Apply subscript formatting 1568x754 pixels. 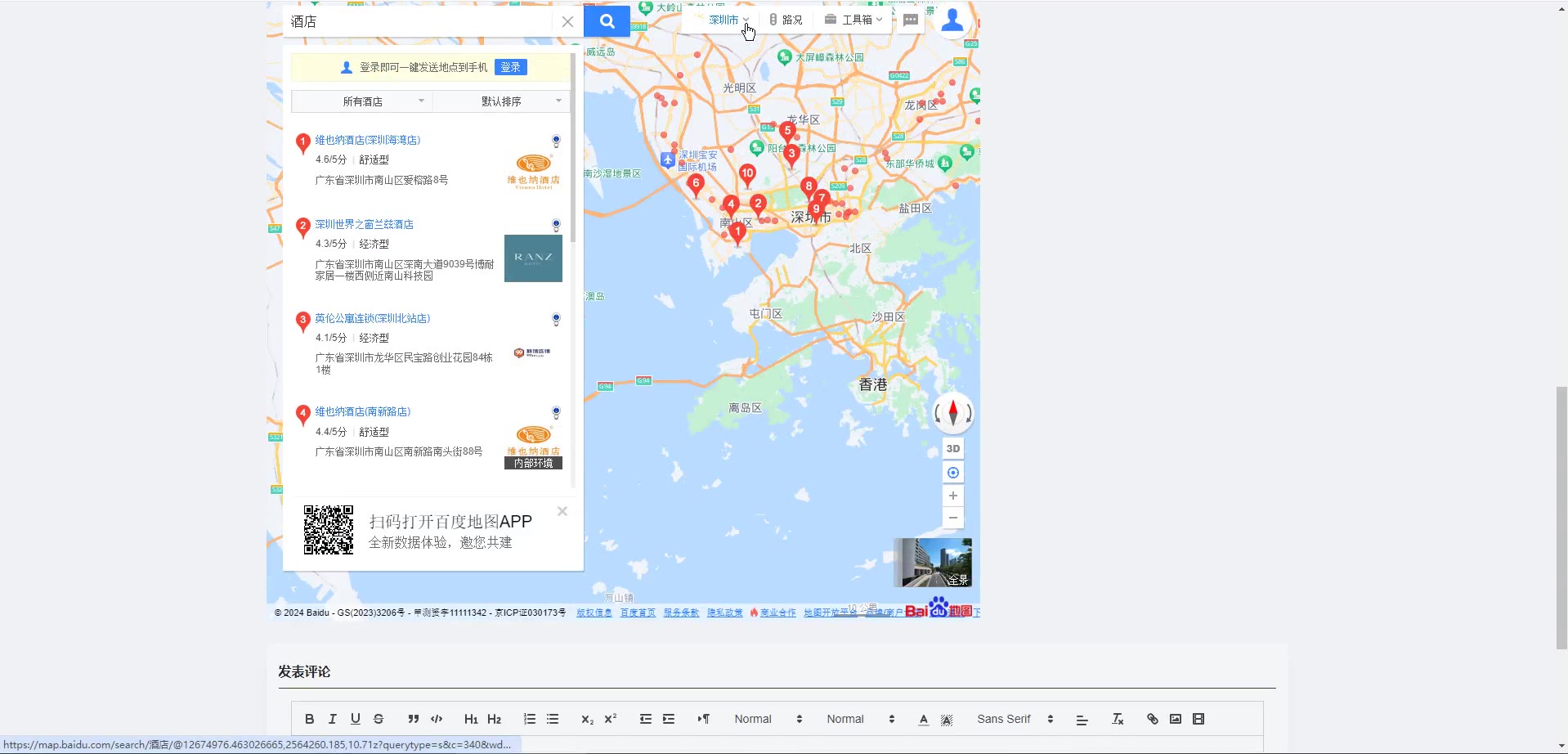(x=587, y=719)
